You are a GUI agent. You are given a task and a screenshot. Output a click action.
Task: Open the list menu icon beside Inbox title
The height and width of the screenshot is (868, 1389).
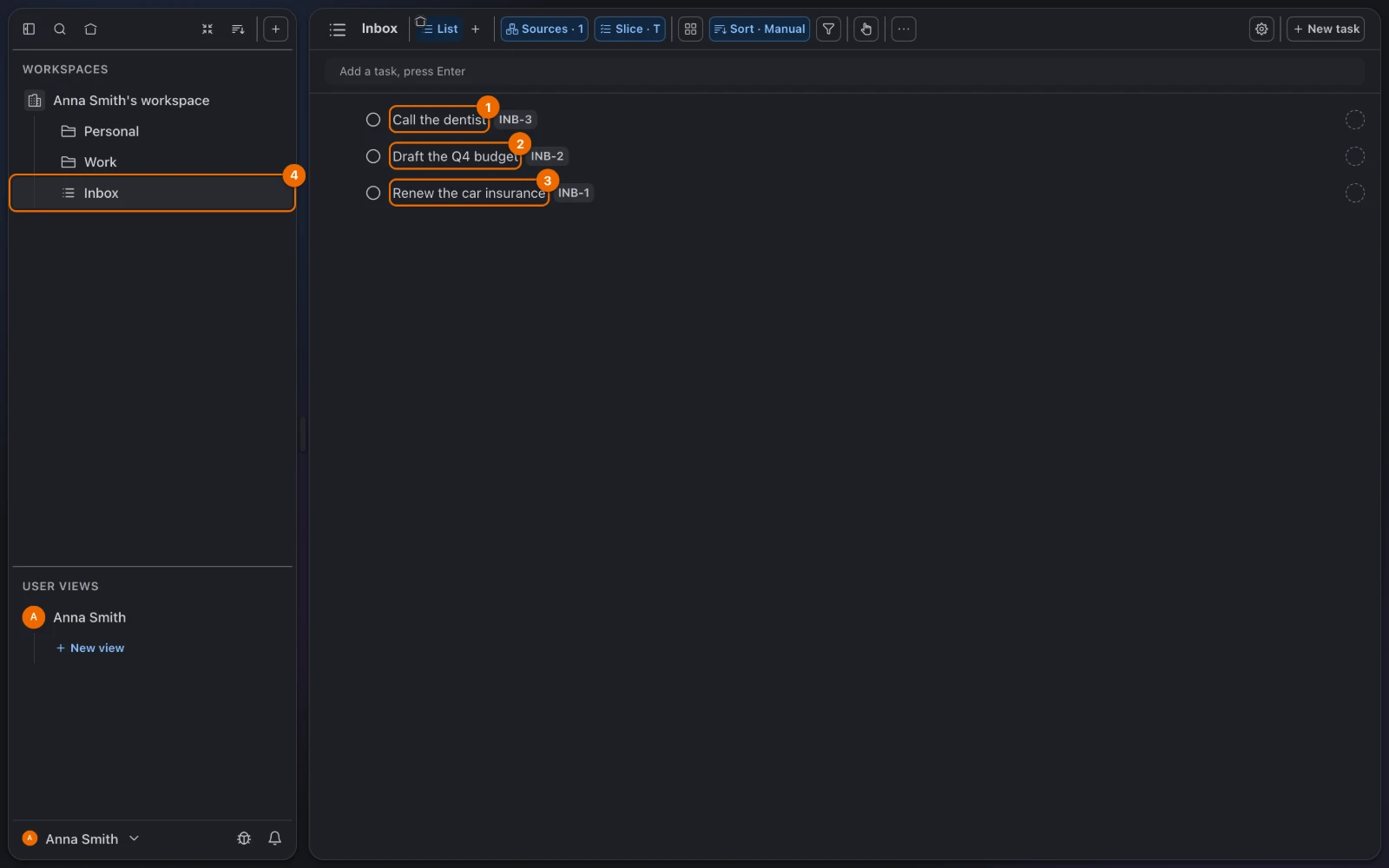click(338, 30)
